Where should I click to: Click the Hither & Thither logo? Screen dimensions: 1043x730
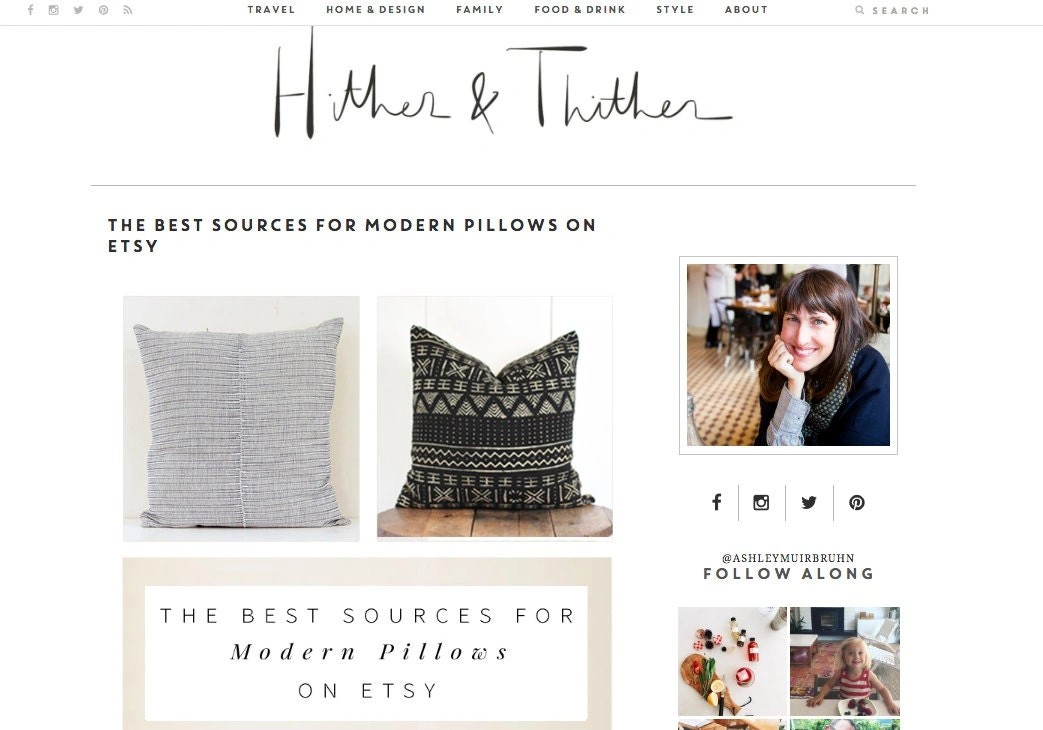pyautogui.click(x=503, y=84)
